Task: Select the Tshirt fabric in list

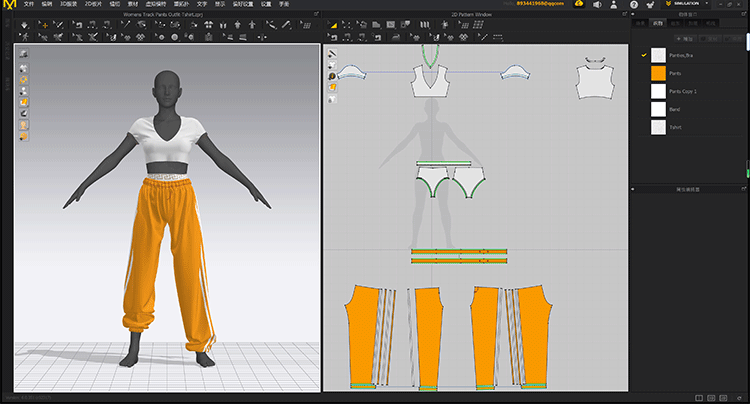Action: pos(674,127)
